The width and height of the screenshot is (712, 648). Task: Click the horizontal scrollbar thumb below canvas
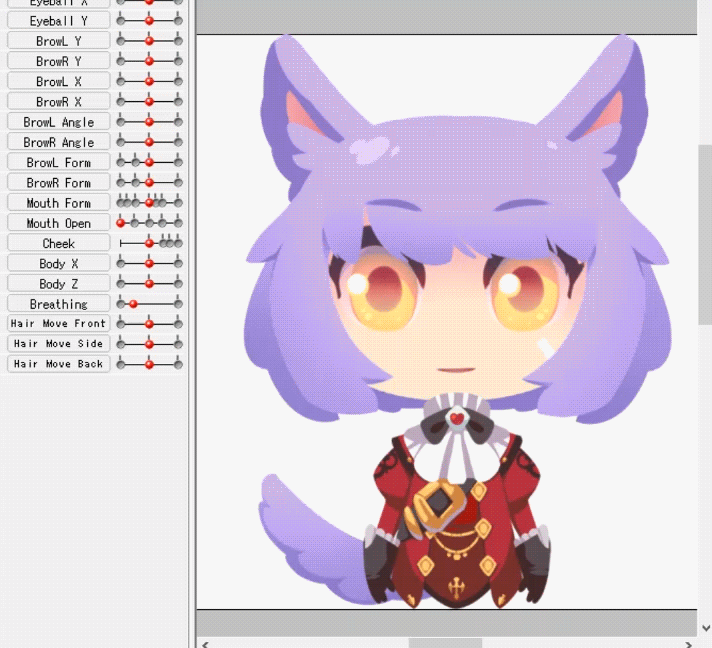tap(445, 644)
